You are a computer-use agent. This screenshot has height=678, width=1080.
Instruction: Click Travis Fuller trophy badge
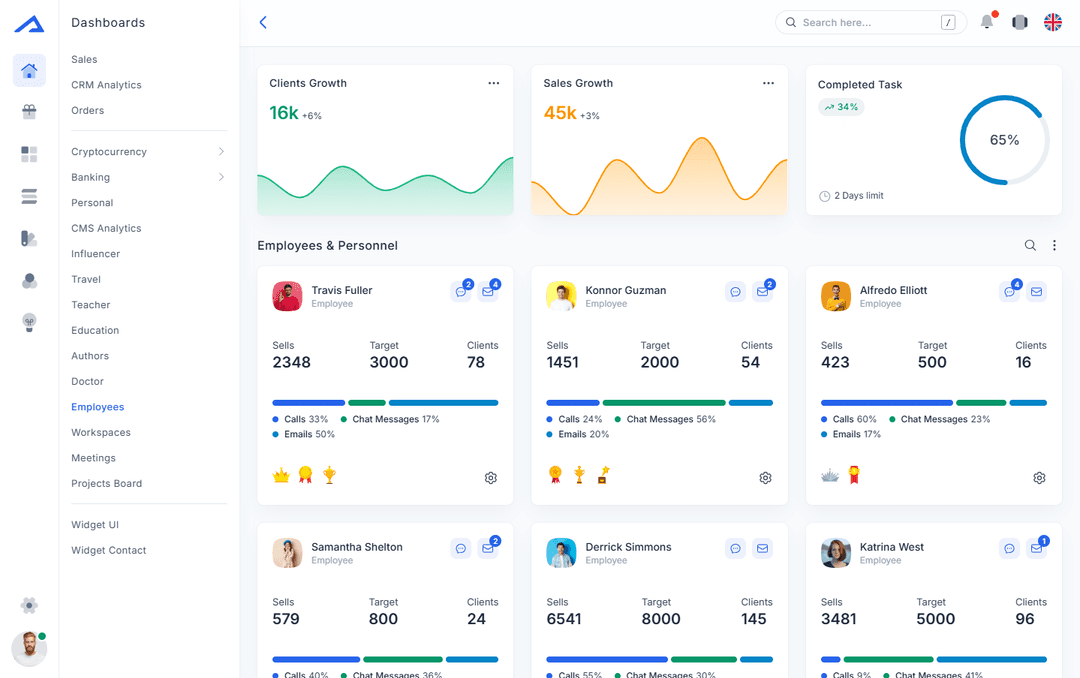click(x=329, y=475)
